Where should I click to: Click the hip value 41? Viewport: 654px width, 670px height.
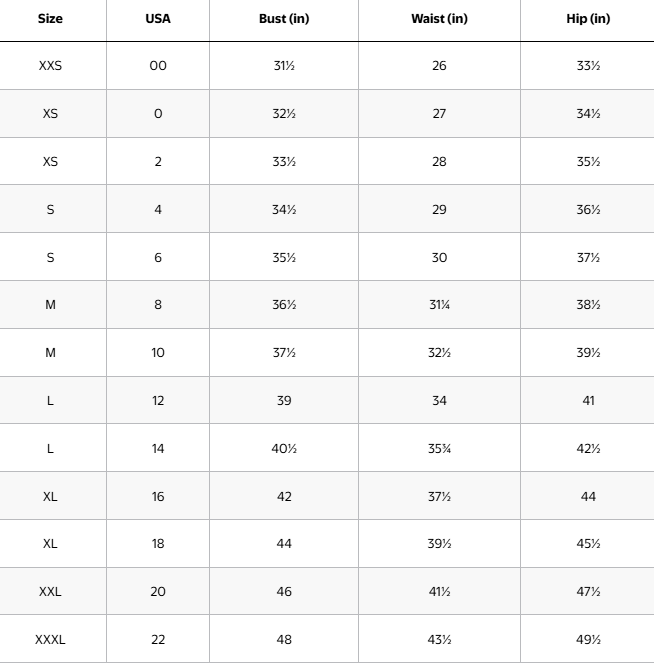588,401
